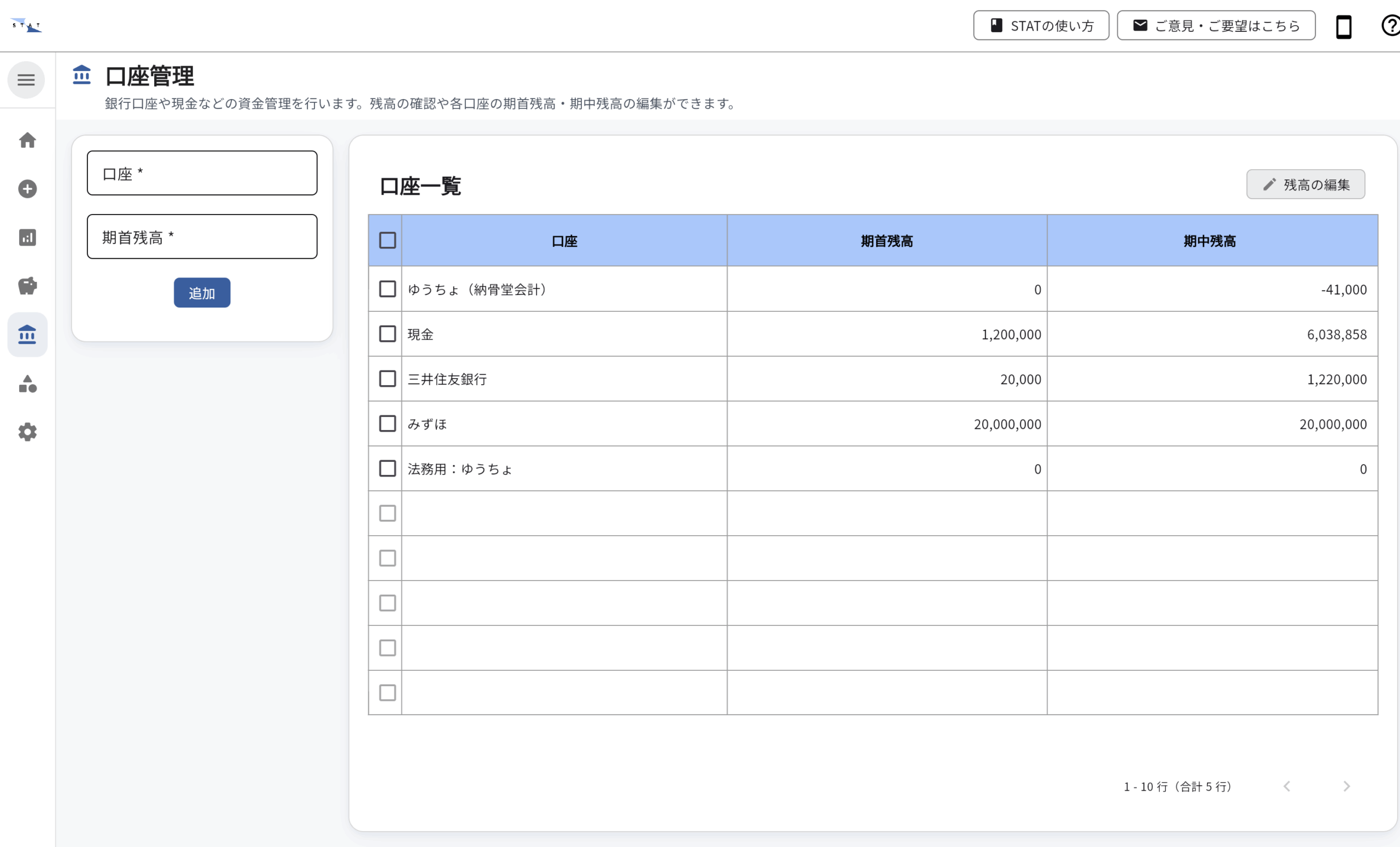Select the shapes category sidebar icon
The height and width of the screenshot is (847, 1400).
27,384
